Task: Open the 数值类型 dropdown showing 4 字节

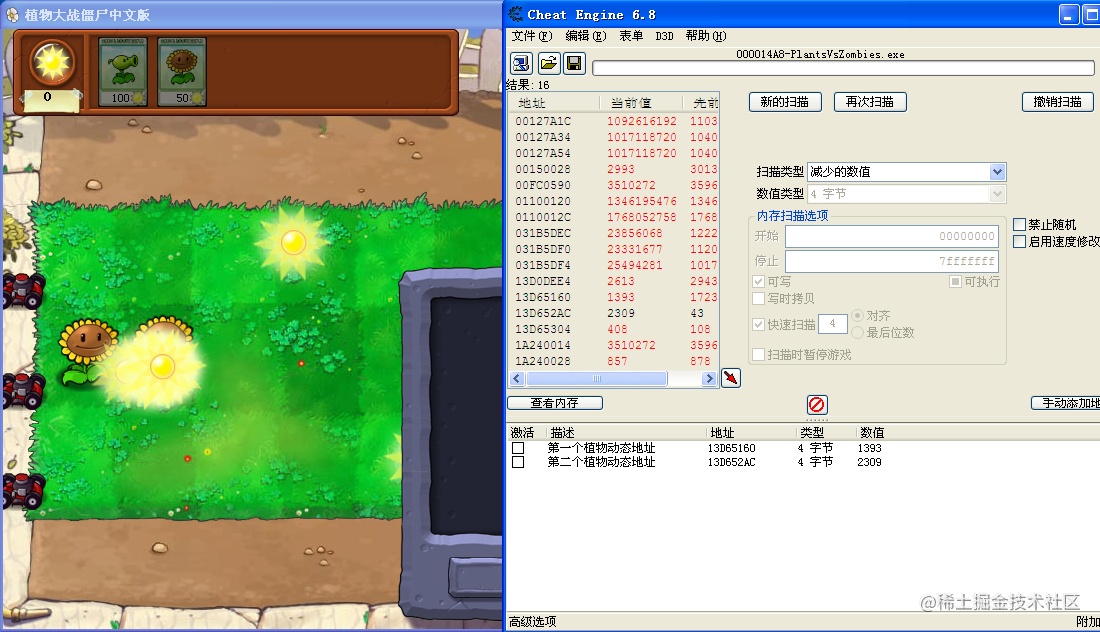Action: 906,194
